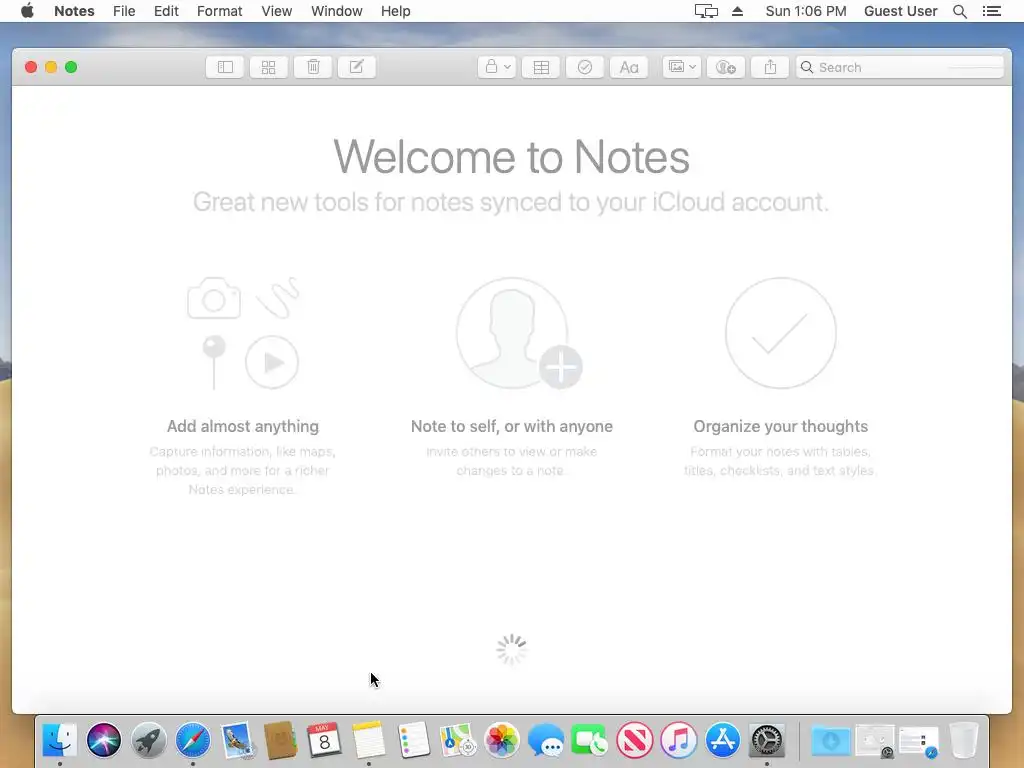Open Contacts book icon in Dock

coord(281,741)
